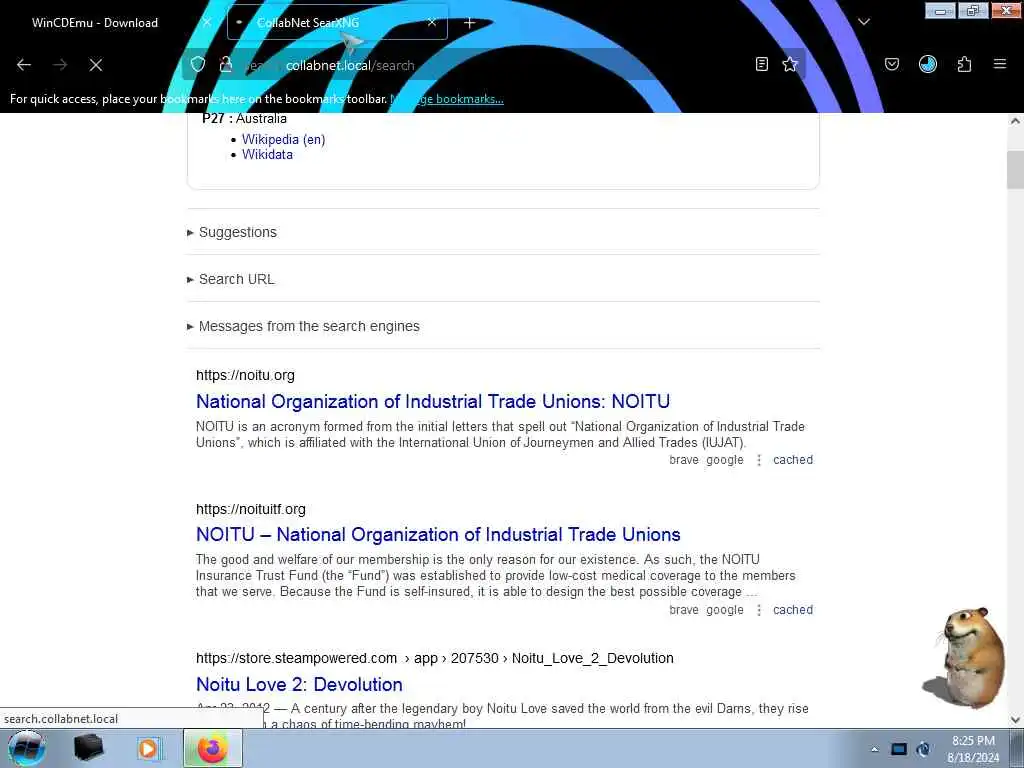Show hidden system tray icons
The height and width of the screenshot is (768, 1024).
(x=874, y=750)
